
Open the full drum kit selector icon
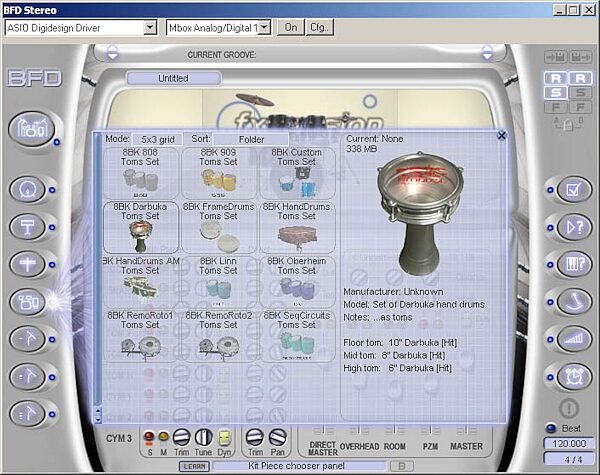[31, 129]
